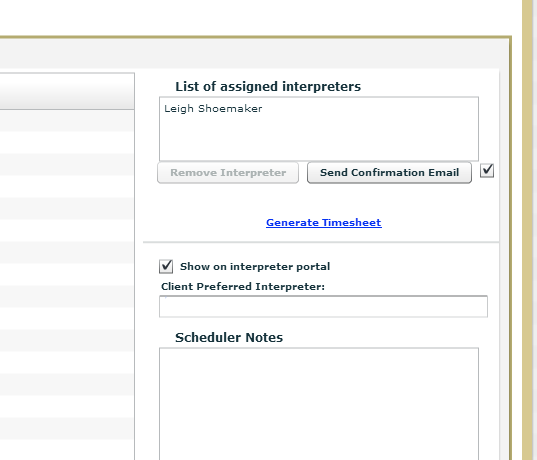The width and height of the screenshot is (537, 460).
Task: Focus the Client Preferred Interpreter text field
Action: point(323,307)
